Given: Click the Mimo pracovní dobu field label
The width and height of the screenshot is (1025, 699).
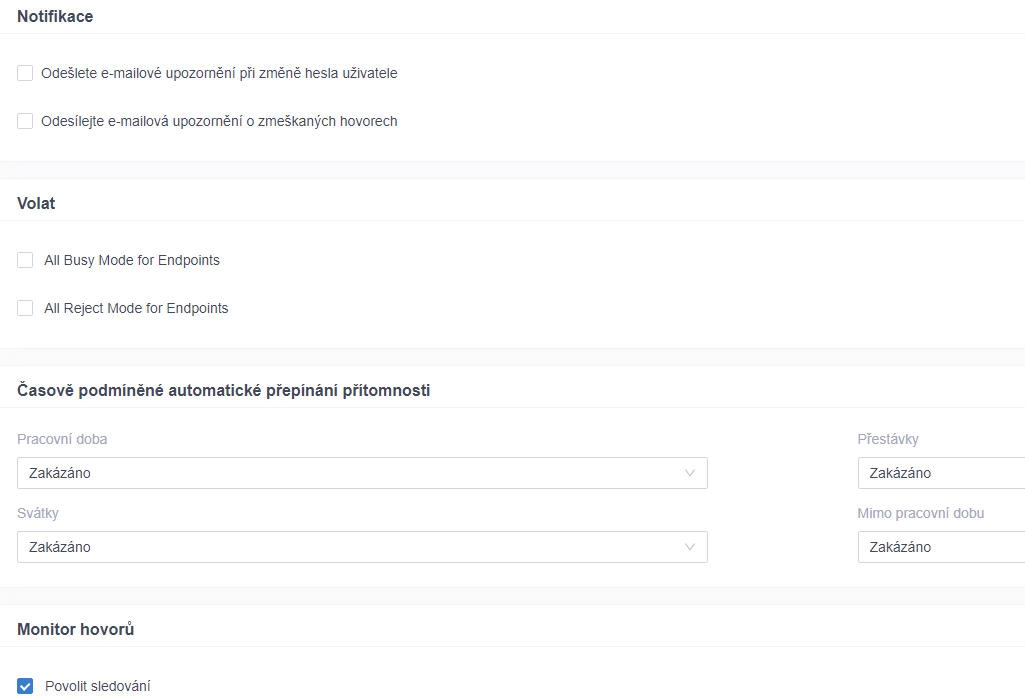Looking at the screenshot, I should [x=920, y=513].
